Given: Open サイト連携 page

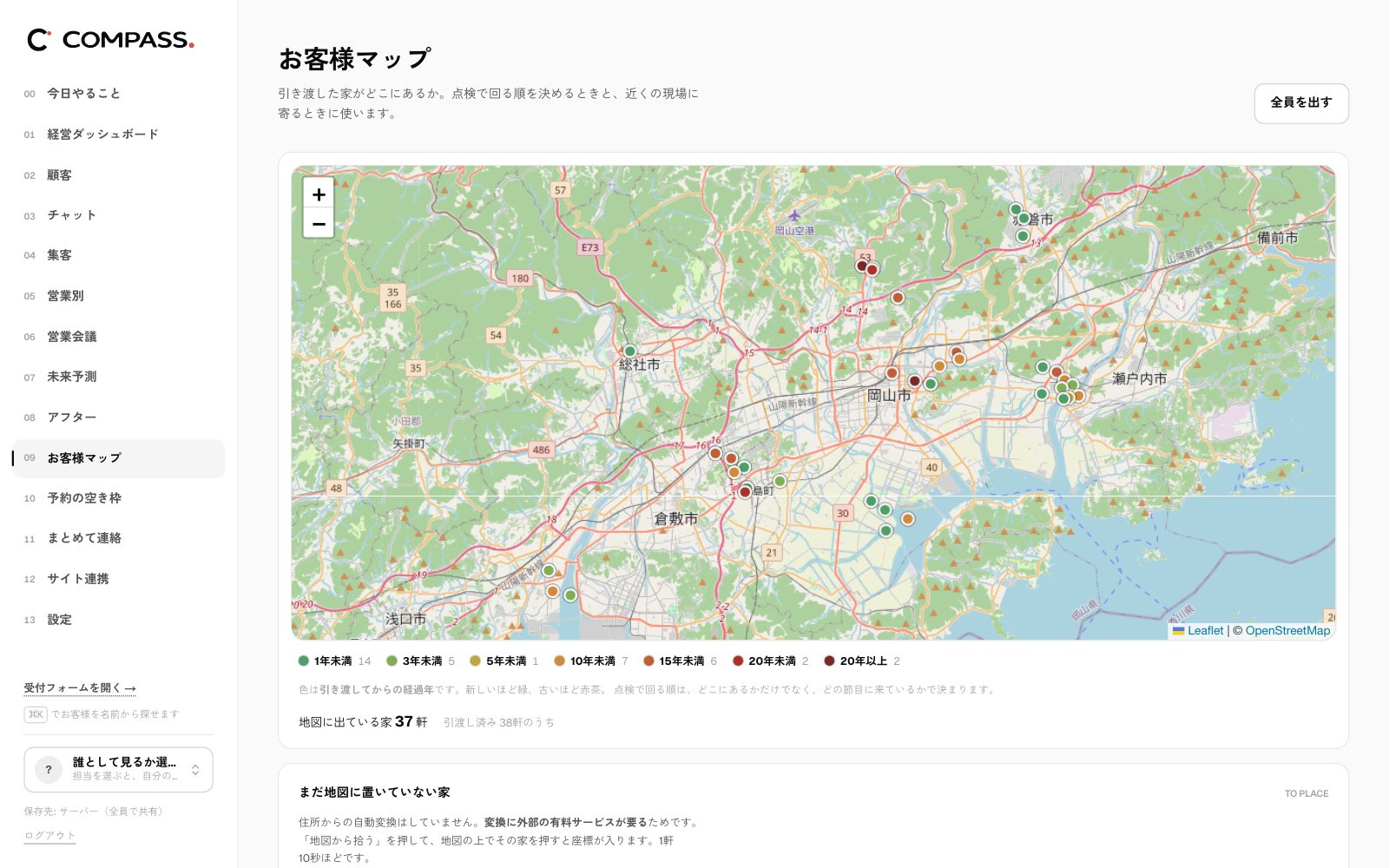Looking at the screenshot, I should point(118,579).
